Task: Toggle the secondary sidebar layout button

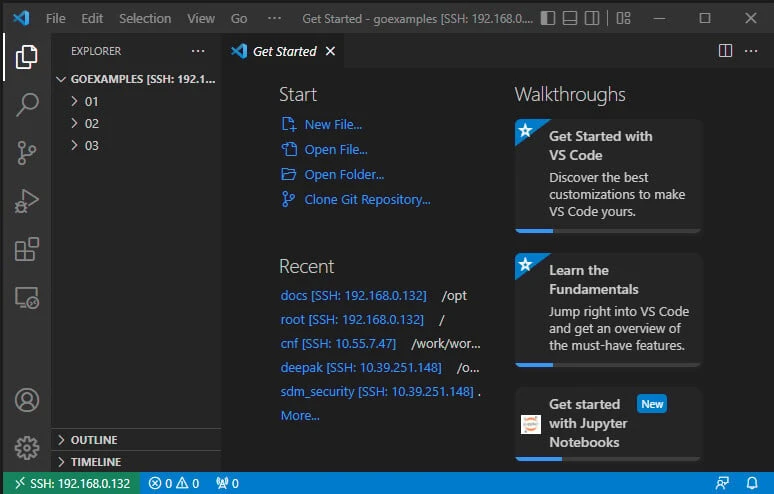Action: (593, 18)
